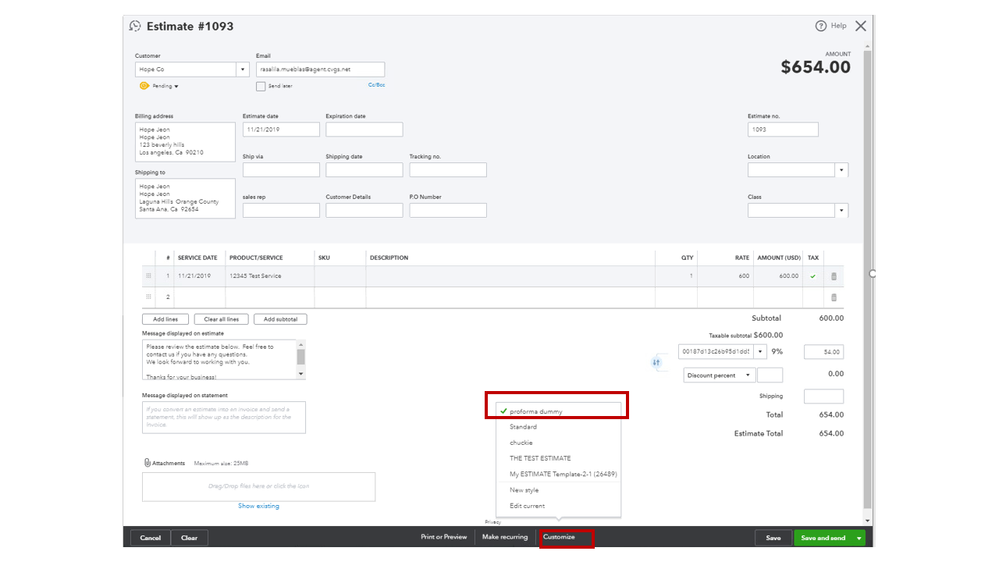
Task: Click the trash icon on line 2
Action: coord(834,297)
